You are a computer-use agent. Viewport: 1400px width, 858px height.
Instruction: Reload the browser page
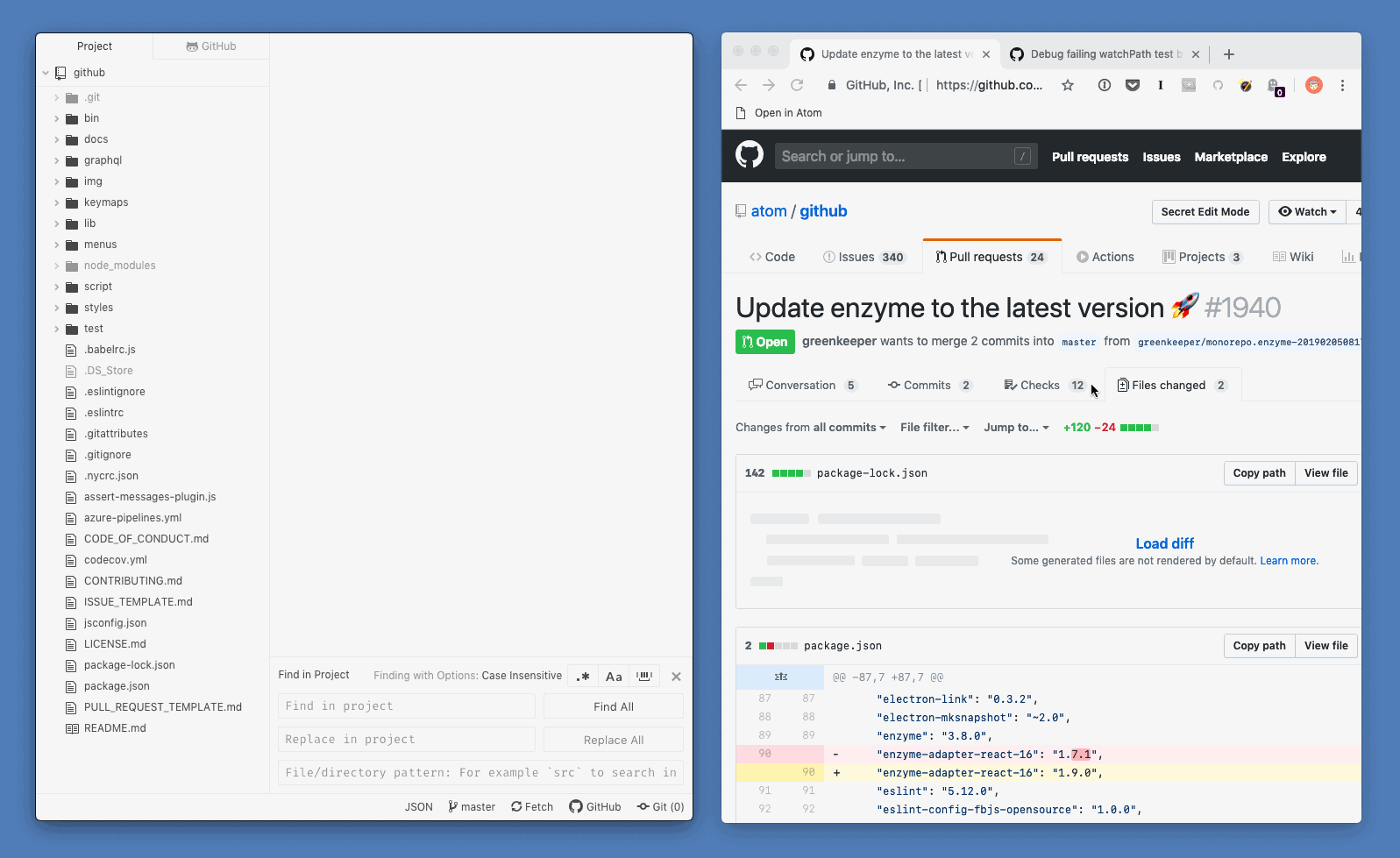[797, 85]
